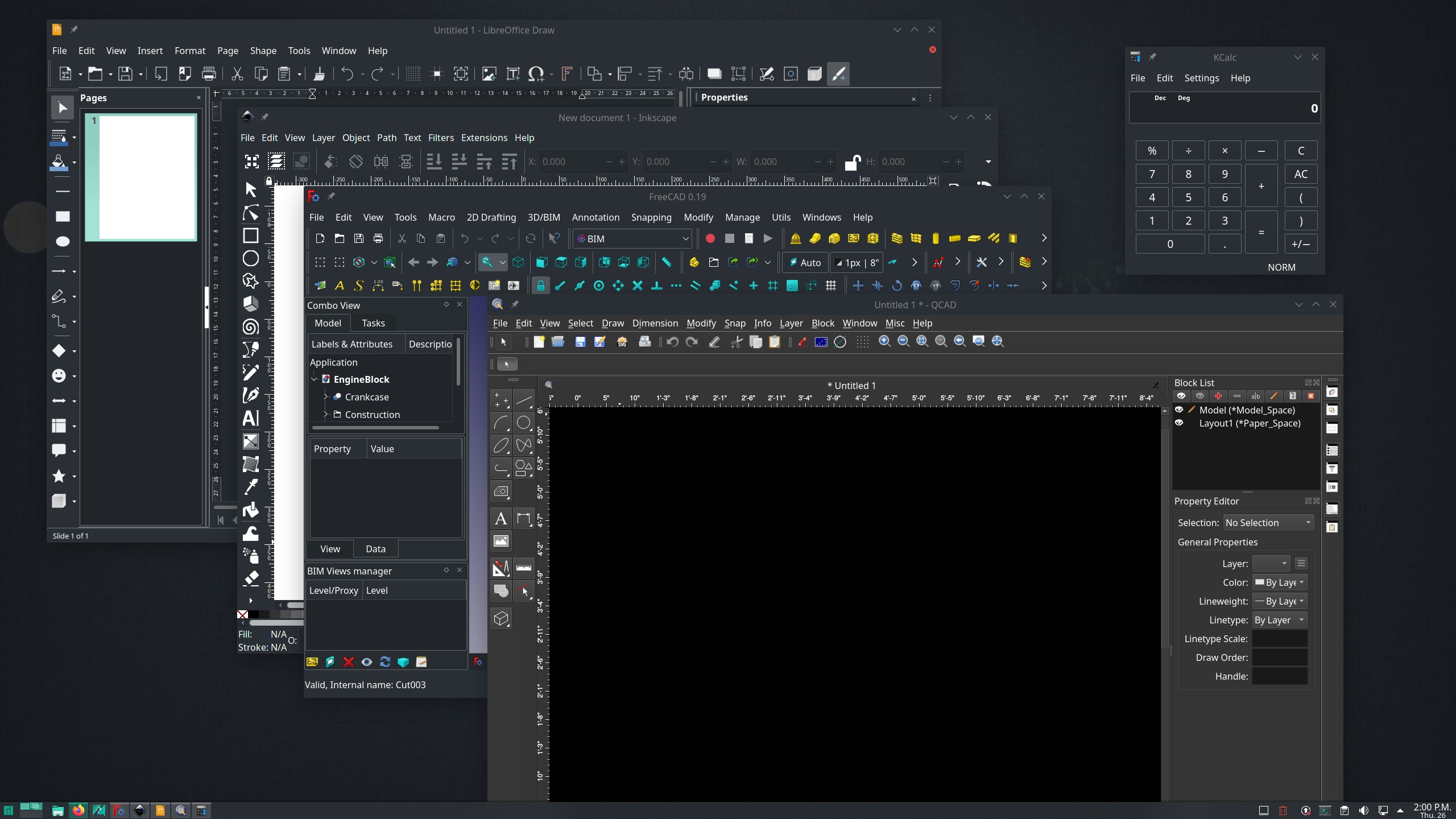Open the Selection dropdown in Property Editor
Image resolution: width=1456 pixels, height=819 pixels.
[x=1268, y=523]
